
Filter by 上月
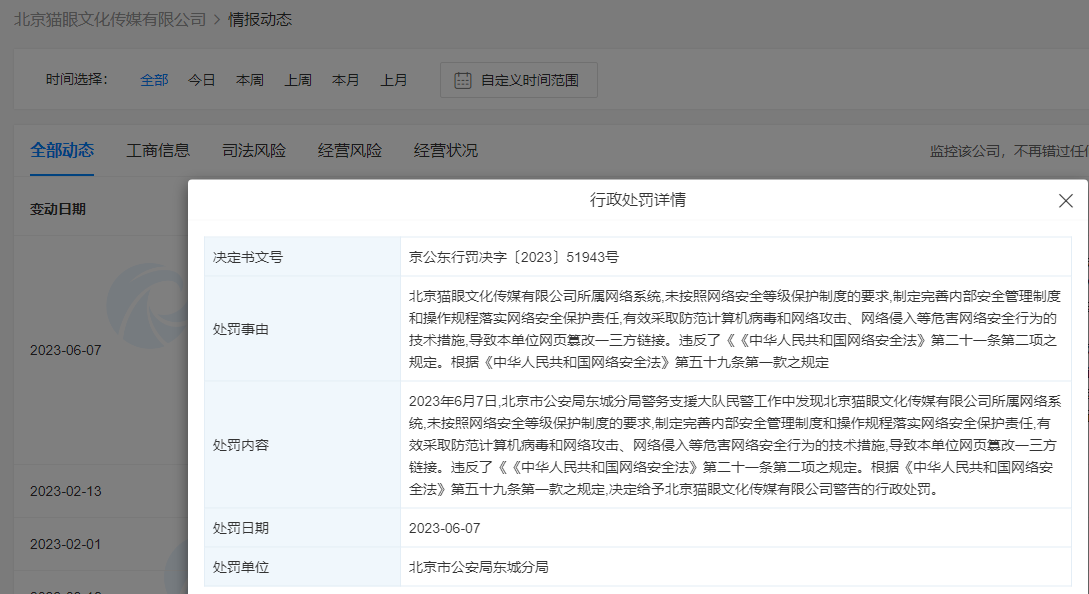point(393,81)
